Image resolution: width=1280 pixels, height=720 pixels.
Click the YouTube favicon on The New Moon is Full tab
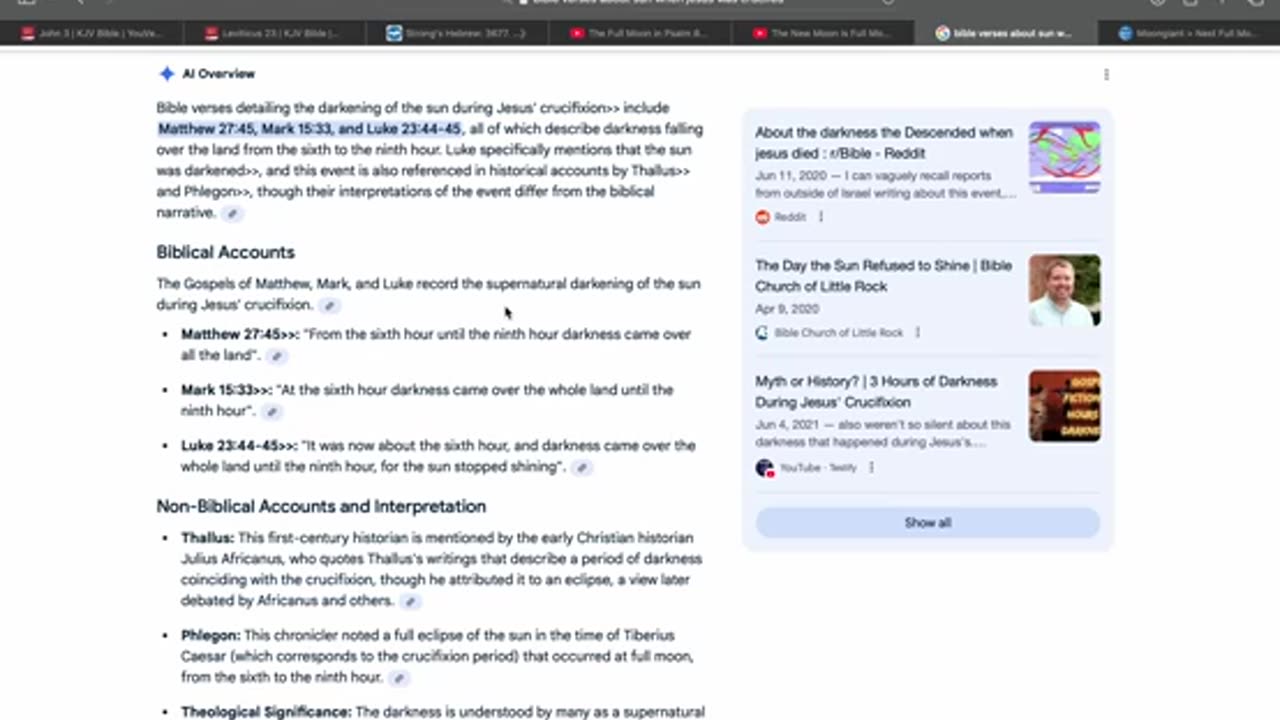pos(760,33)
